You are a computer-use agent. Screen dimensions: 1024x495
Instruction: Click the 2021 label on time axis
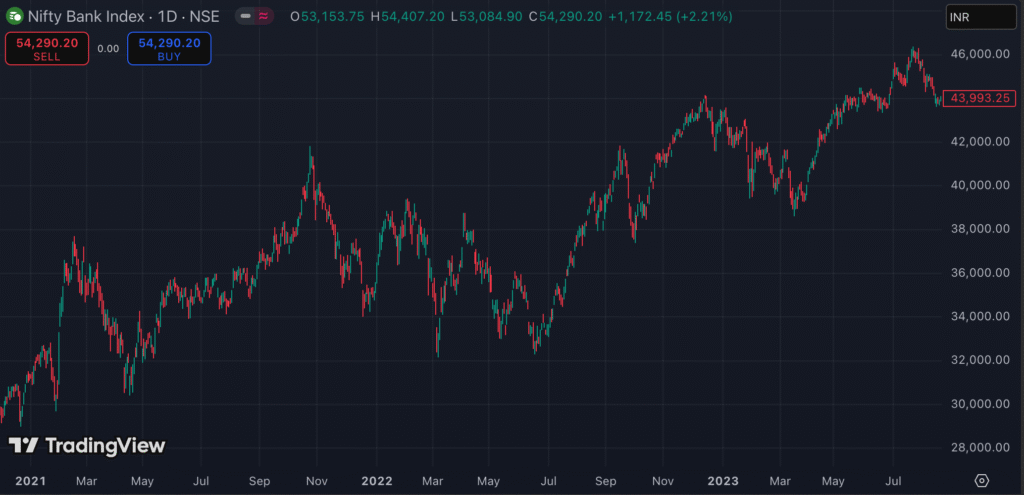(30, 481)
